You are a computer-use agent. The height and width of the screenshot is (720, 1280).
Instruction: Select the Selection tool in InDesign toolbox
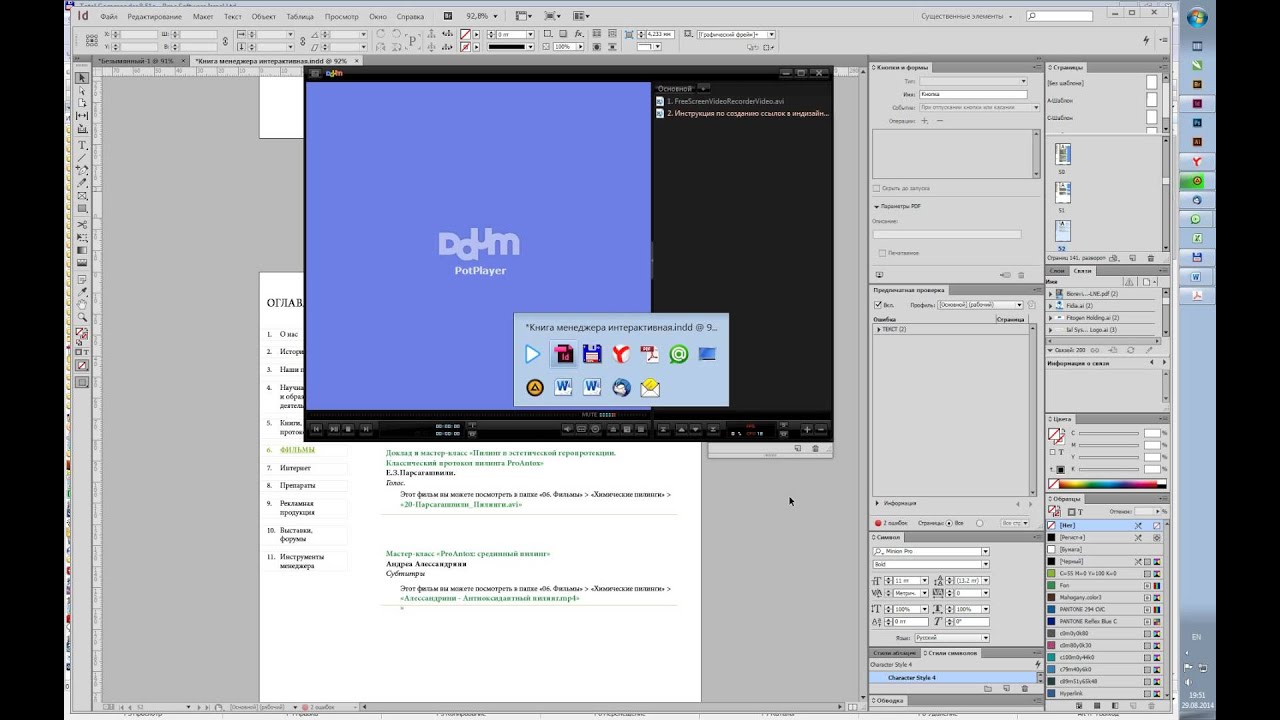82,78
